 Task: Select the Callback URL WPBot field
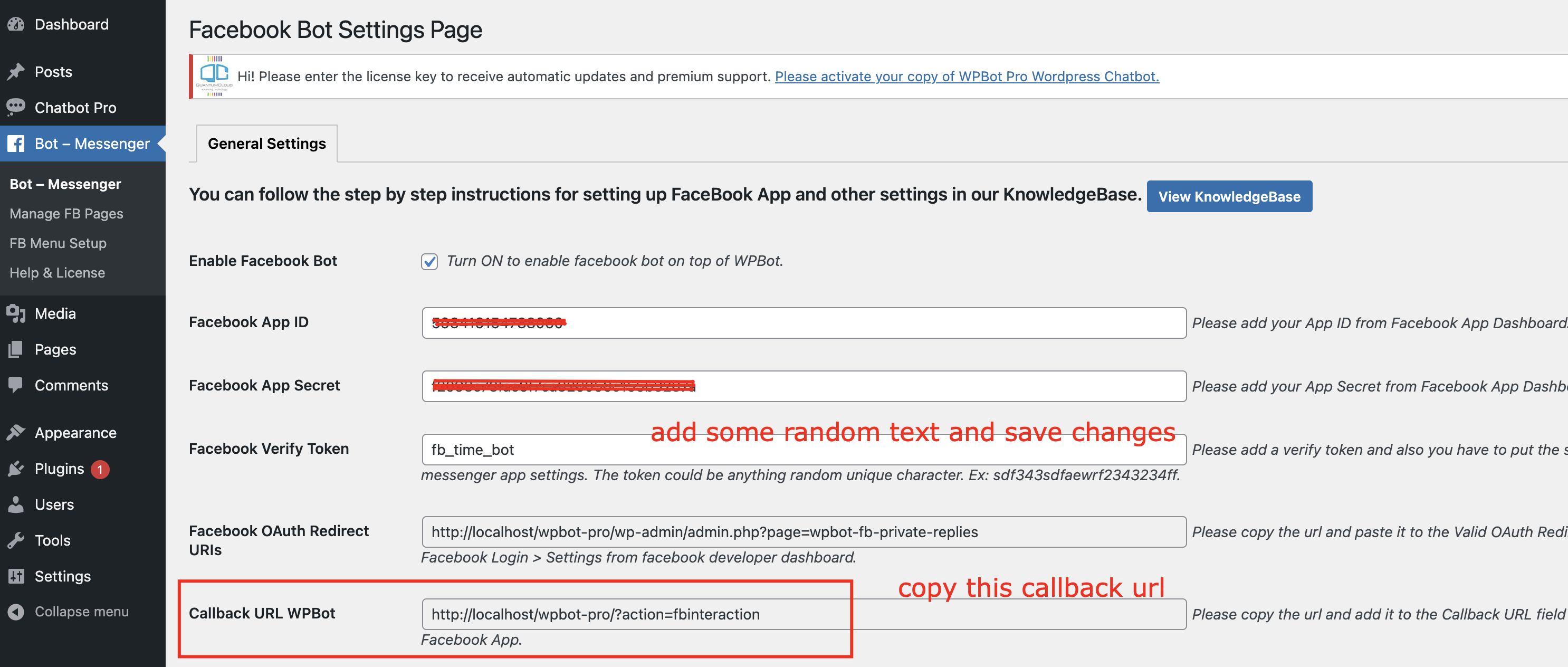click(804, 614)
